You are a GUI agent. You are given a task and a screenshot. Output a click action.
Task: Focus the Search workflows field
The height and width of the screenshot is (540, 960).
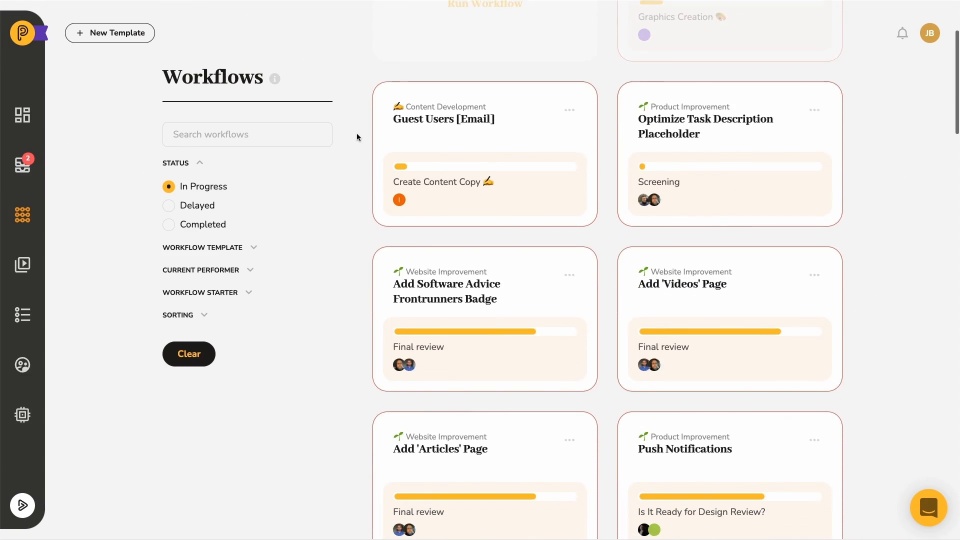coord(247,134)
